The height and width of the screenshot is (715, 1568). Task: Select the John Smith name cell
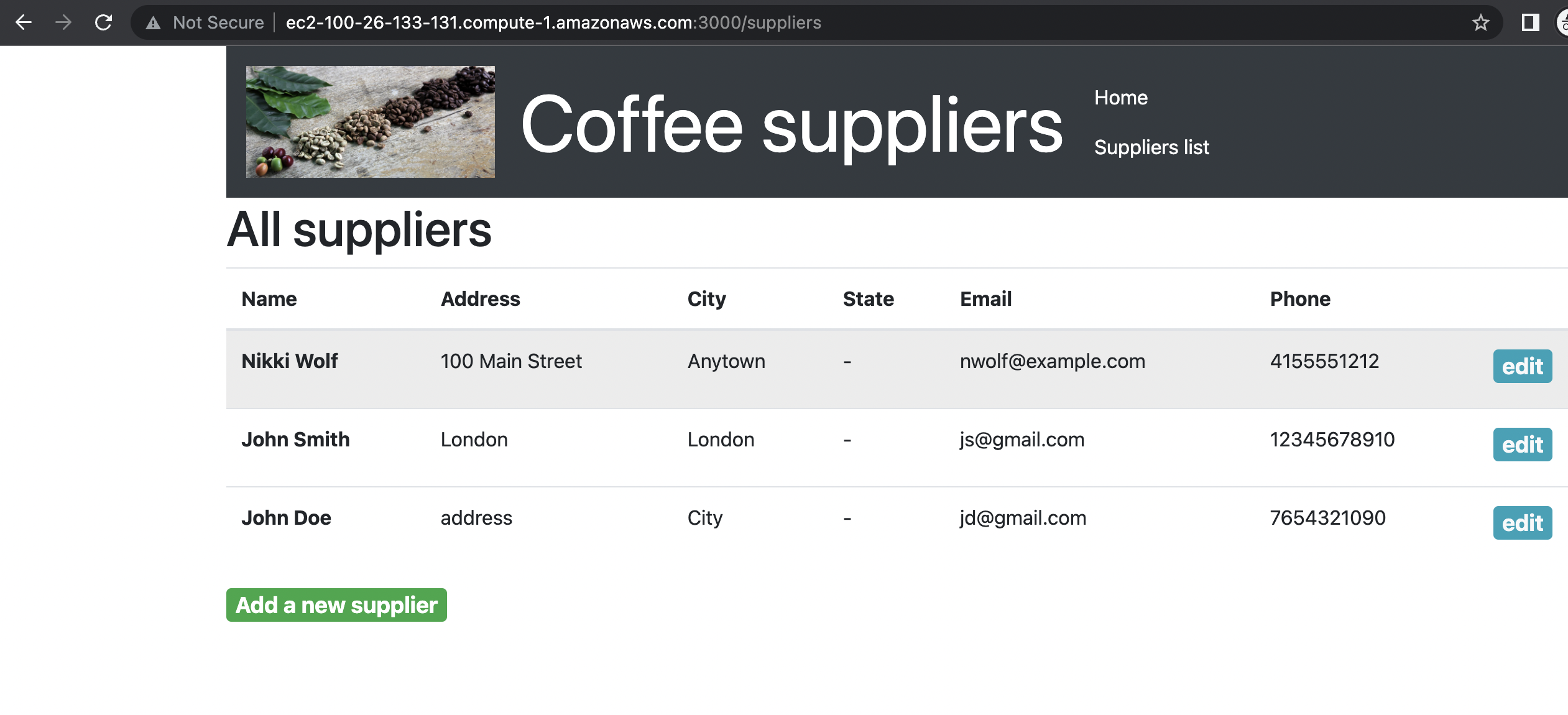[x=295, y=440]
